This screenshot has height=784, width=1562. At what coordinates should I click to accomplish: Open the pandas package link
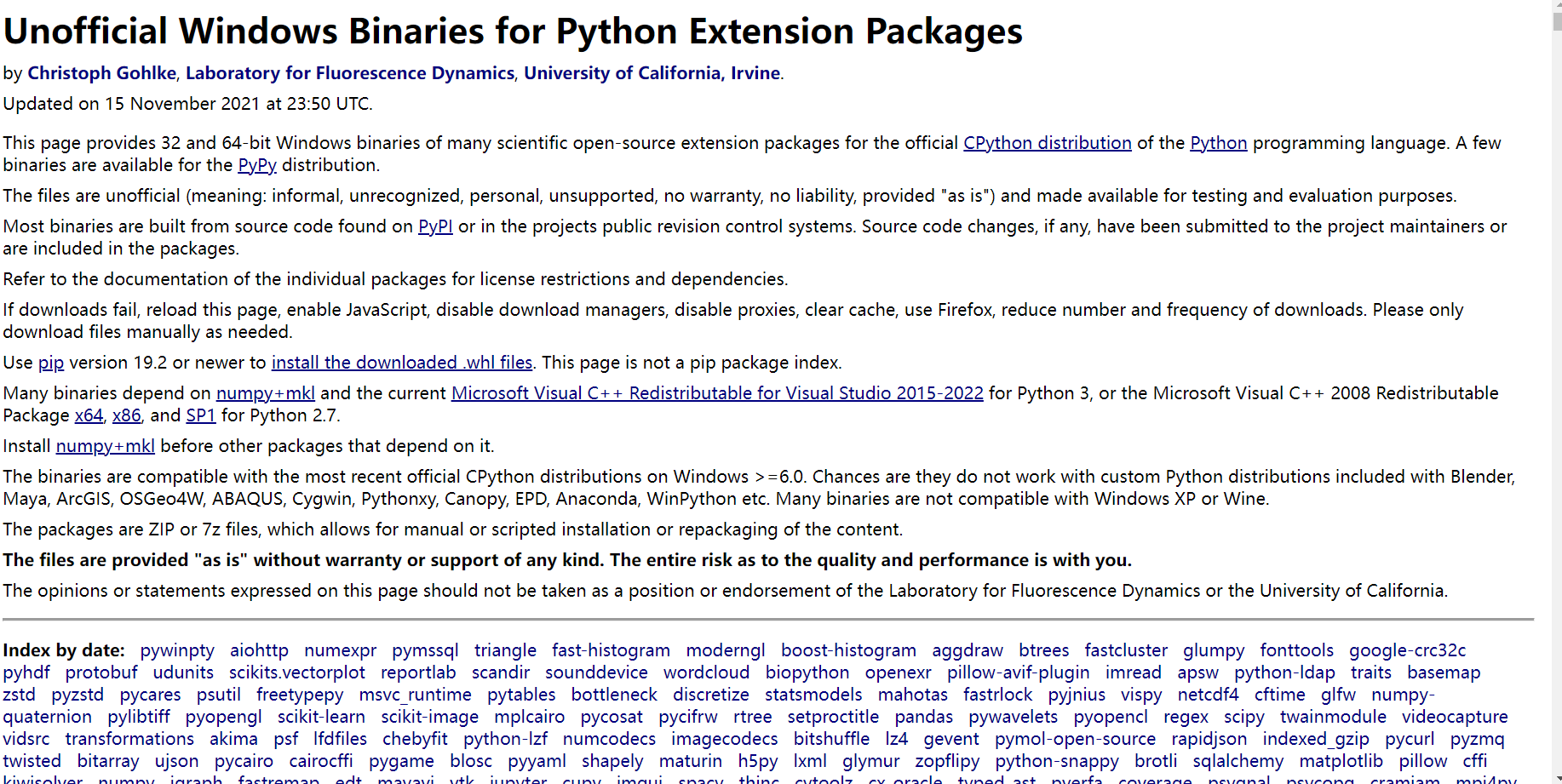[x=923, y=717]
